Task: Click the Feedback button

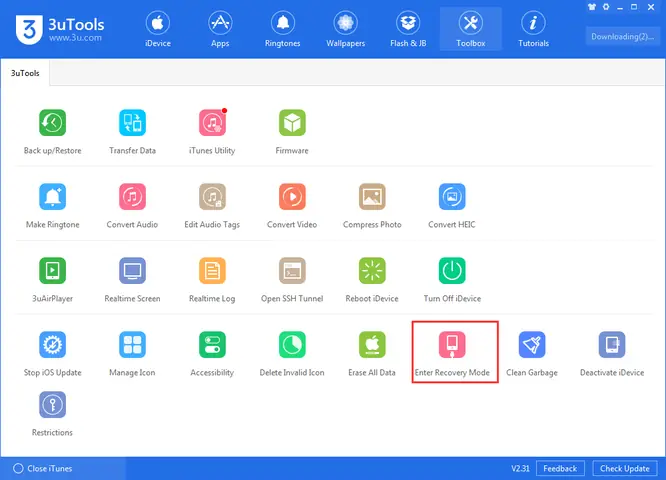Action: (x=560, y=469)
